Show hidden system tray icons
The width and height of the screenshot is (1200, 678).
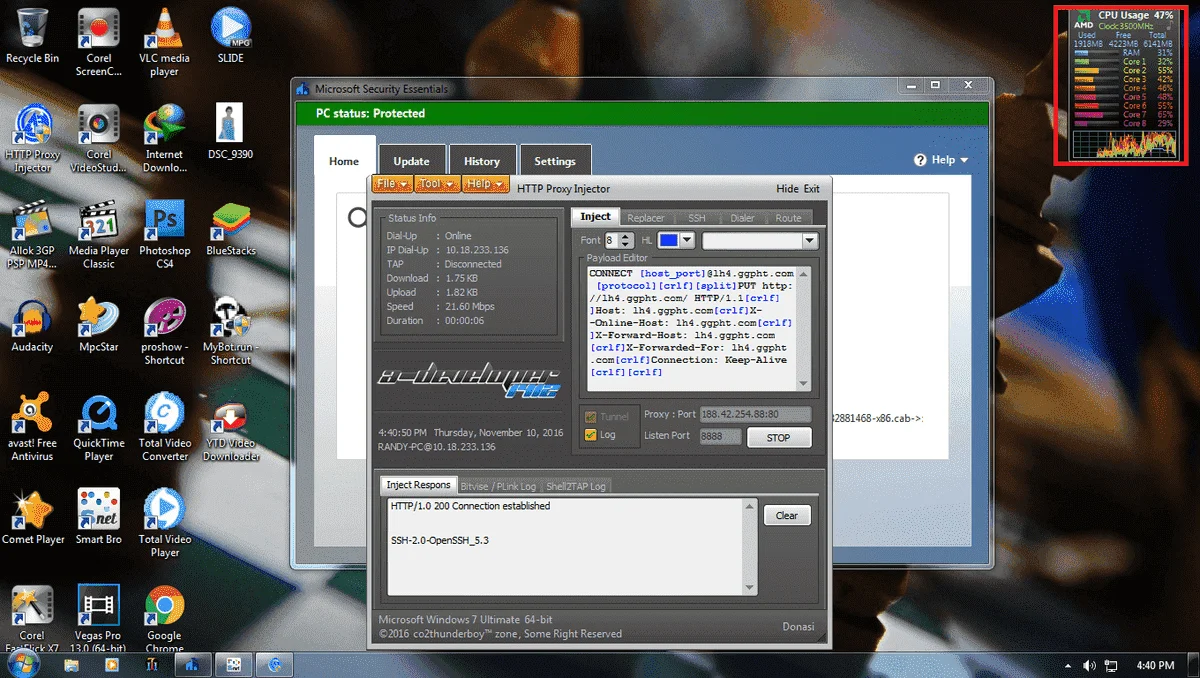coord(1067,665)
